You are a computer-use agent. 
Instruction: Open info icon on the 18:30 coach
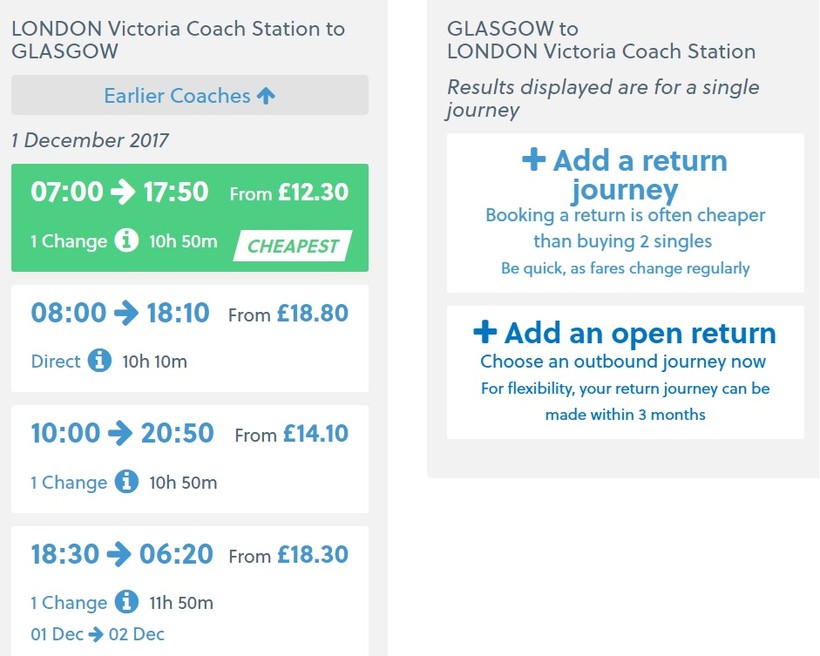point(126,602)
